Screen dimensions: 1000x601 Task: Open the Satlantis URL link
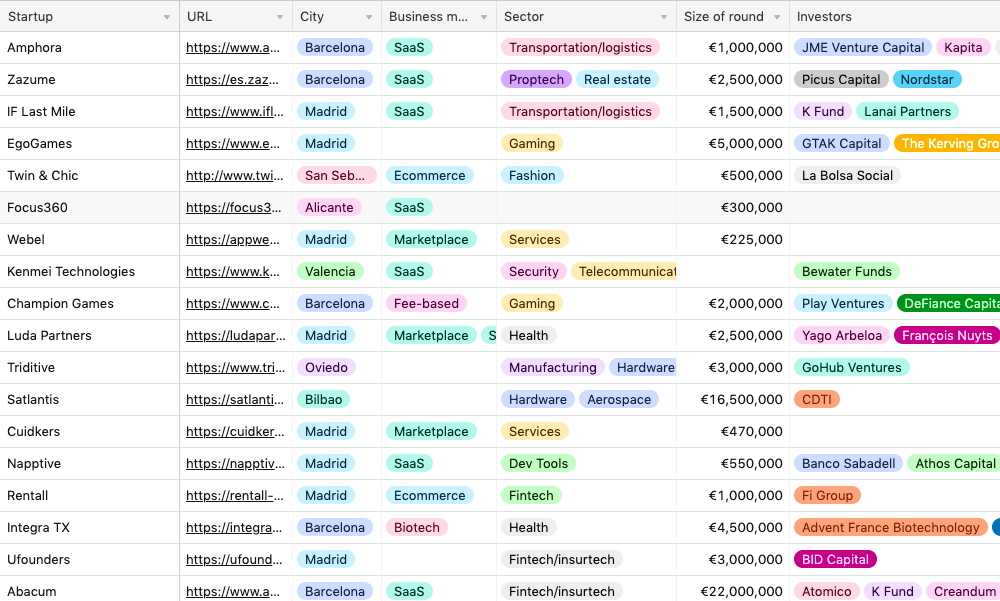point(235,399)
